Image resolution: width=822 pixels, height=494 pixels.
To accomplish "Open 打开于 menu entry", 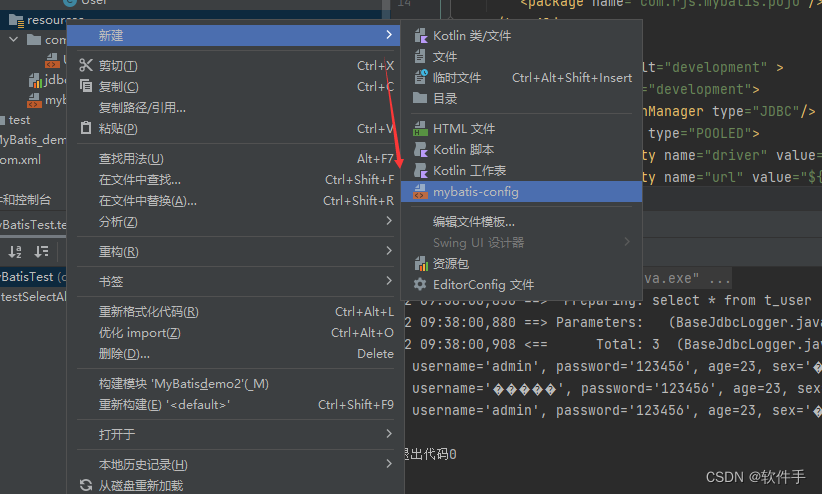I will [x=236, y=434].
